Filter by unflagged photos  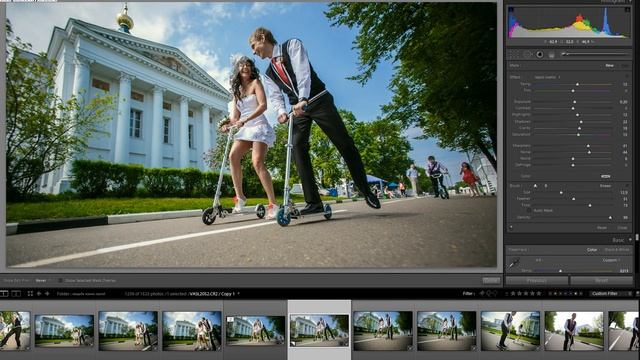click(489, 293)
